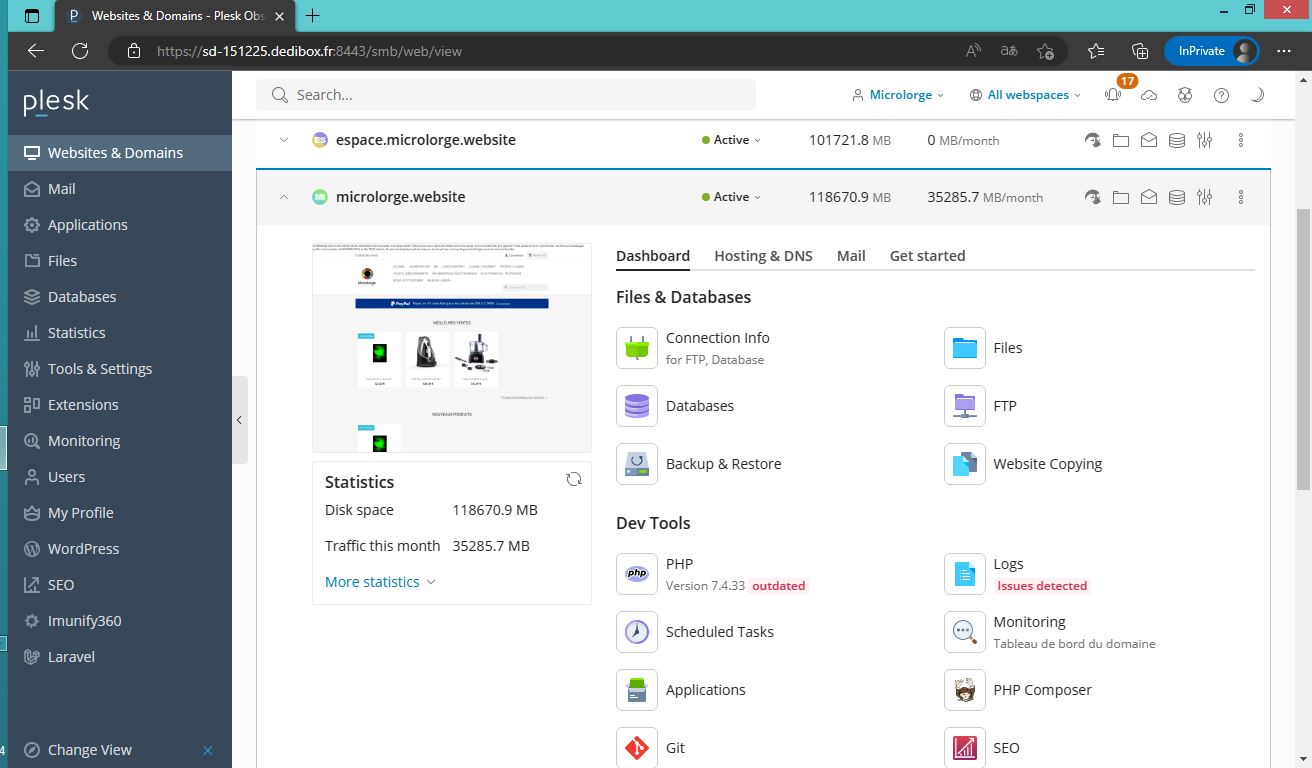Open Tools & Settings in sidebar
The image size is (1312, 768).
(x=100, y=369)
